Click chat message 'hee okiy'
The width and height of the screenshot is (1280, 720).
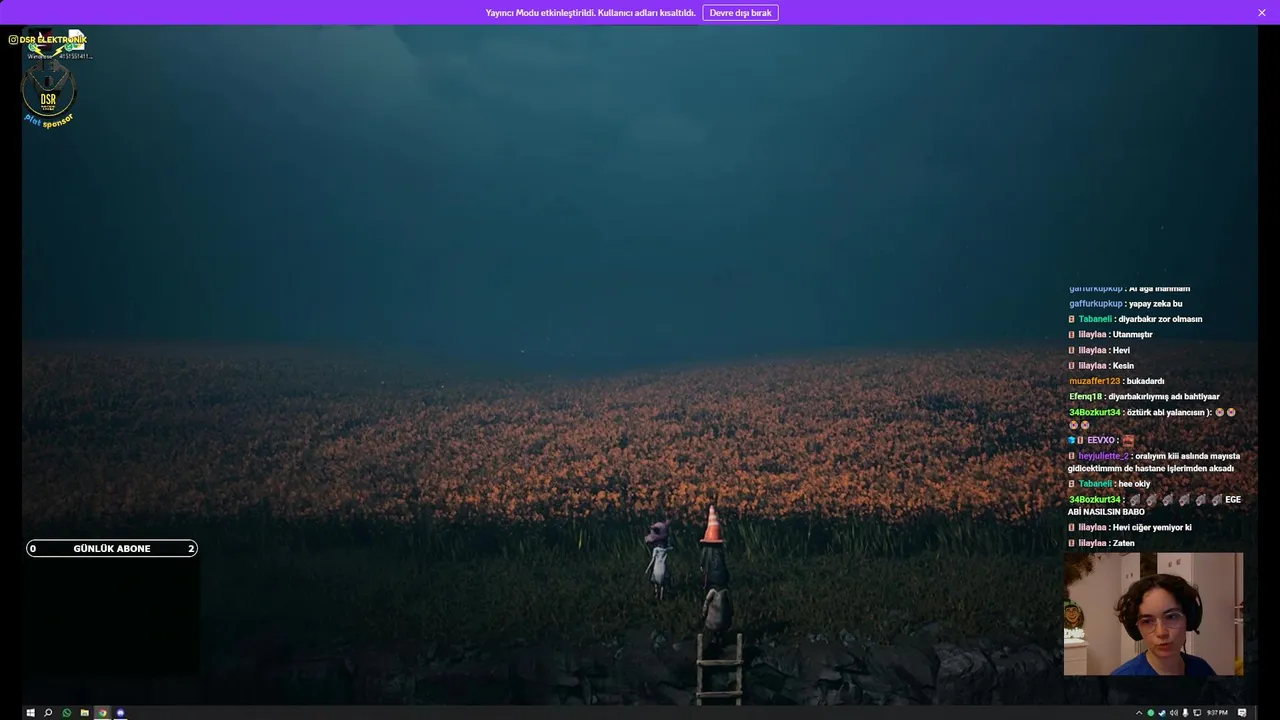pos(1134,484)
